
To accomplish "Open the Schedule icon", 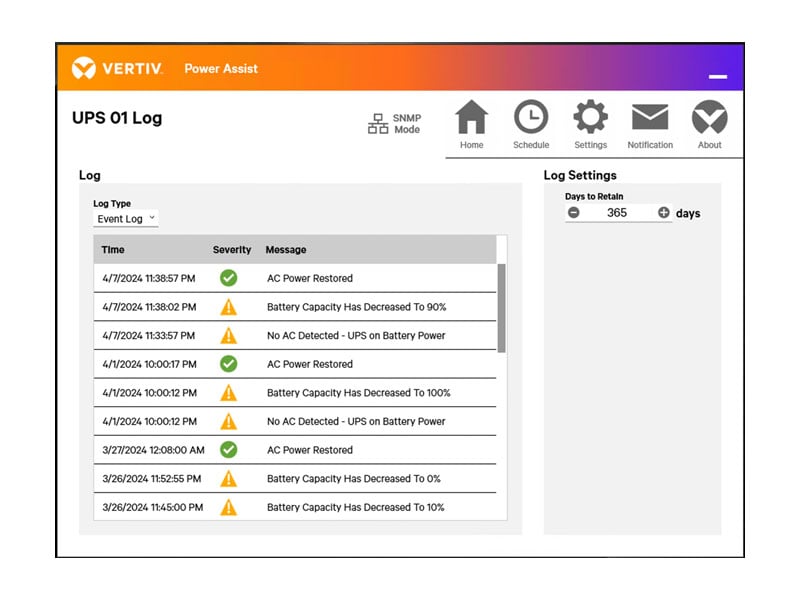I will 530,119.
